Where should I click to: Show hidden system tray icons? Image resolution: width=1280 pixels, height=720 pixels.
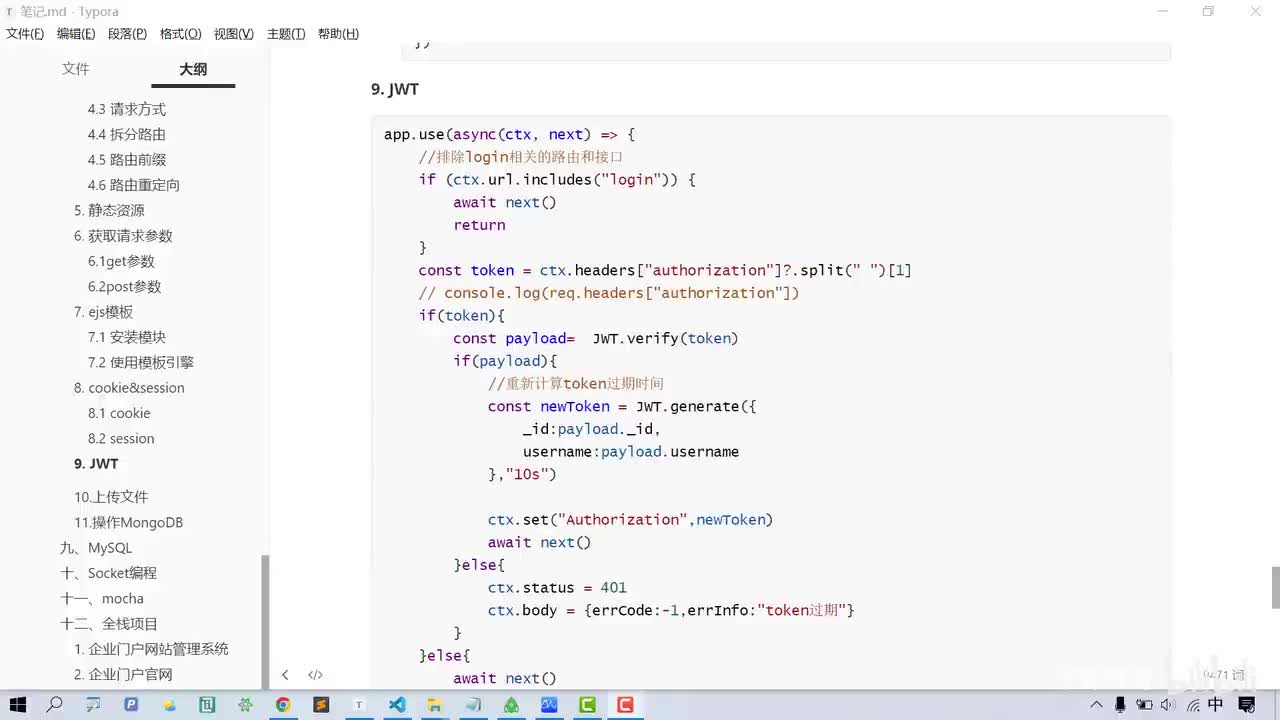1097,705
